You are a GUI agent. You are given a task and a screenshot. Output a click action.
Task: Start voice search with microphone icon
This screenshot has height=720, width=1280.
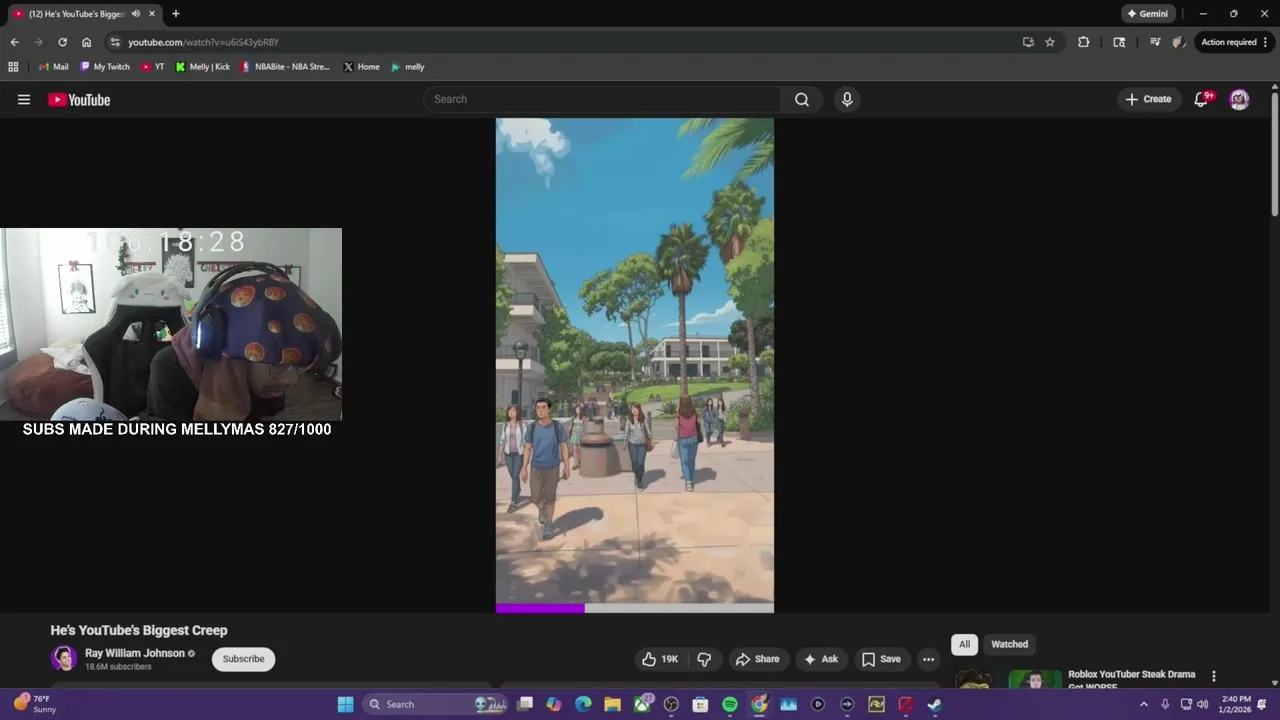[847, 99]
